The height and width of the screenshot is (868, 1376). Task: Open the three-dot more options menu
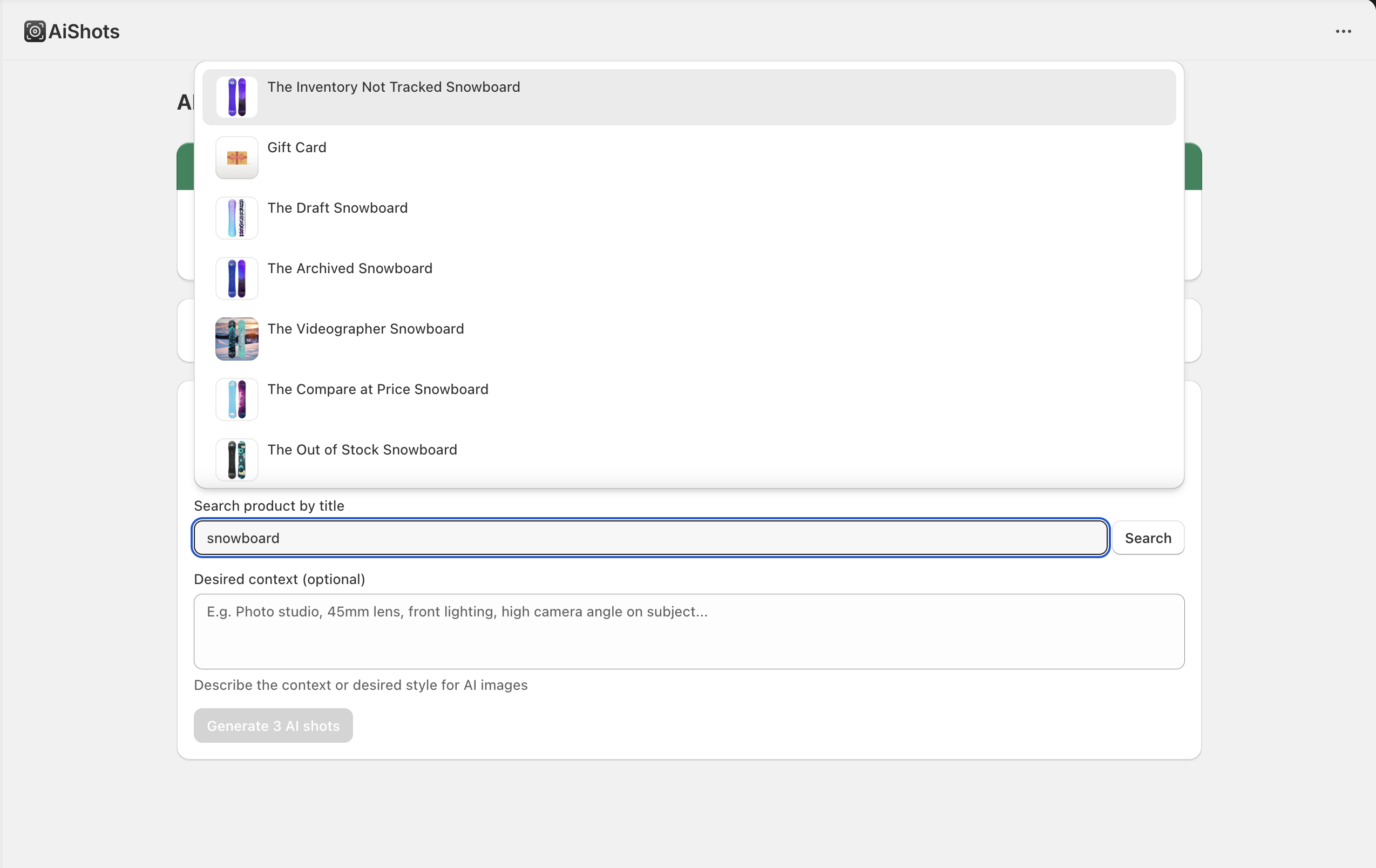point(1343,31)
